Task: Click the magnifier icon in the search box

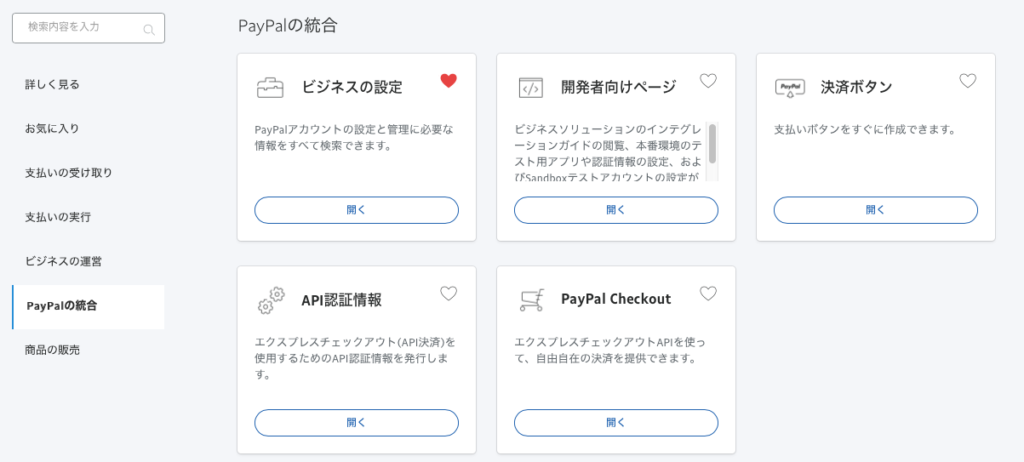Action: [149, 29]
